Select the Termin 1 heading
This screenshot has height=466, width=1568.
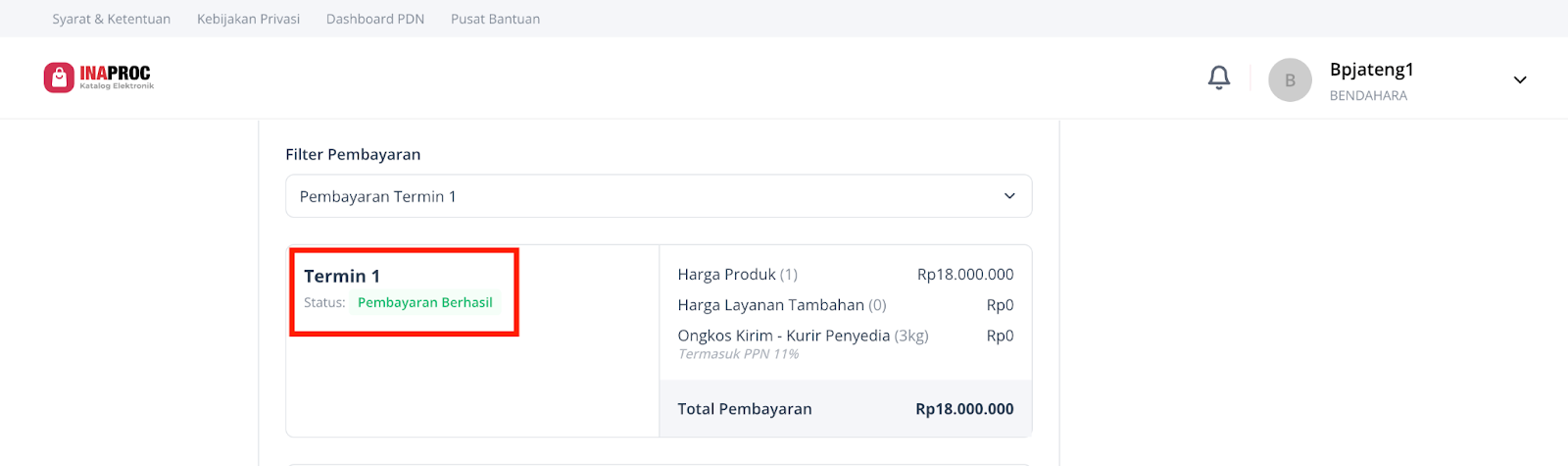pos(342,277)
